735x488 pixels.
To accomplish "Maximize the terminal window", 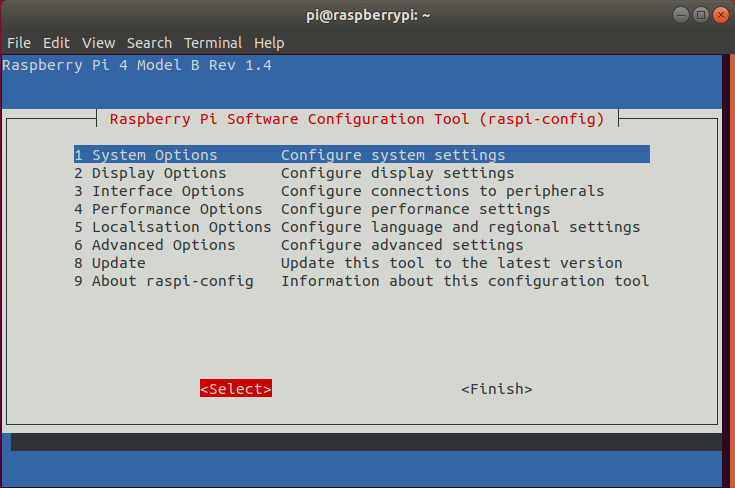I will tap(701, 15).
